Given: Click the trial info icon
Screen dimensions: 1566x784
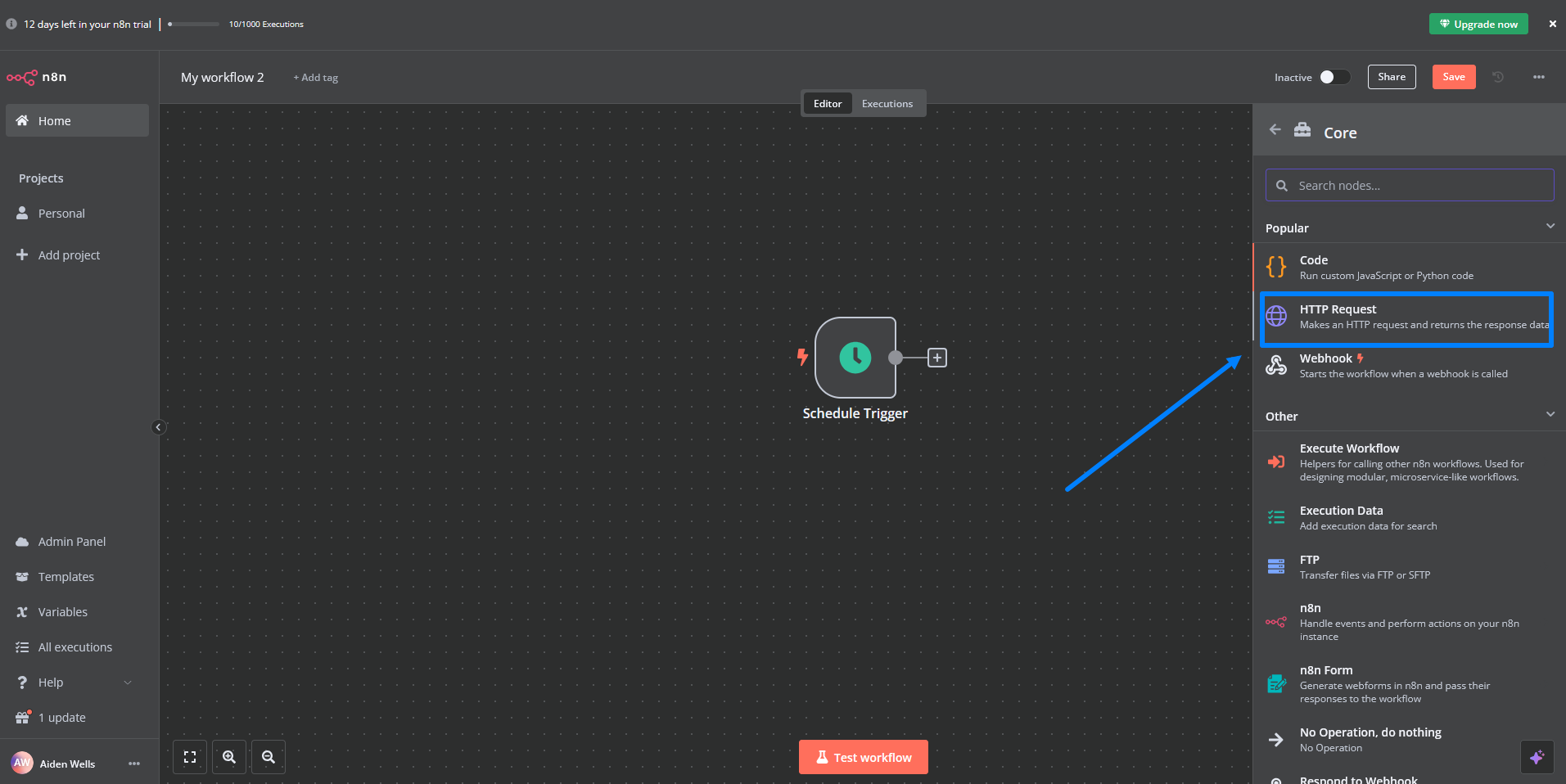Looking at the screenshot, I should [x=11, y=24].
